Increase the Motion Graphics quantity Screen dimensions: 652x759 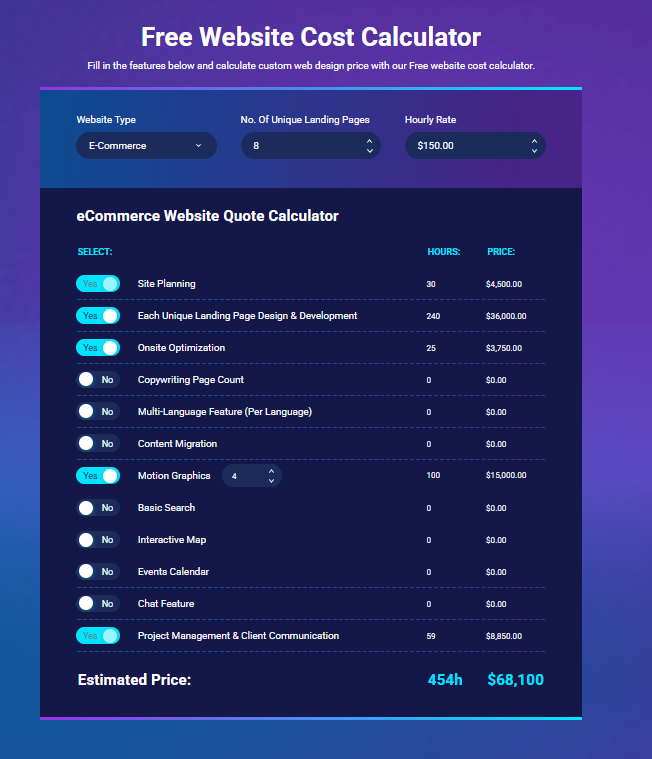tap(271, 471)
